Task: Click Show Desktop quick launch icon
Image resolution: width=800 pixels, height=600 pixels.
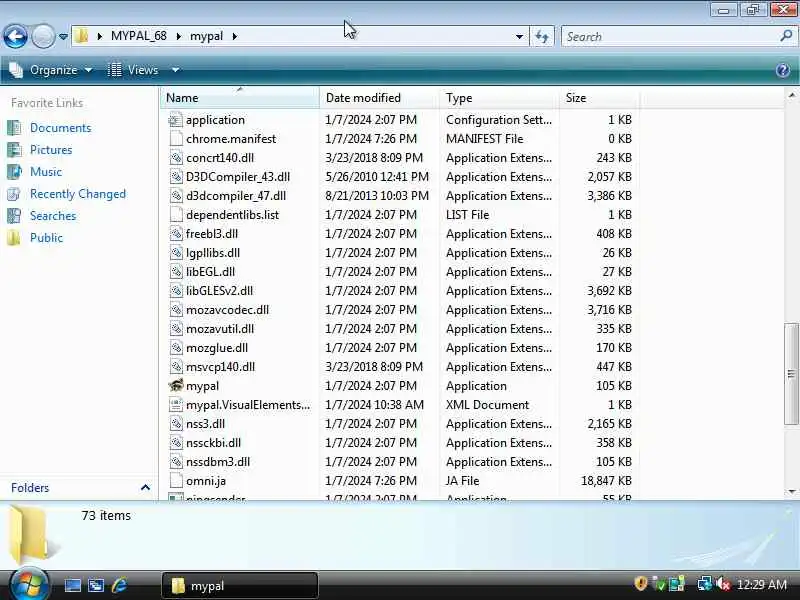Action: pos(72,585)
